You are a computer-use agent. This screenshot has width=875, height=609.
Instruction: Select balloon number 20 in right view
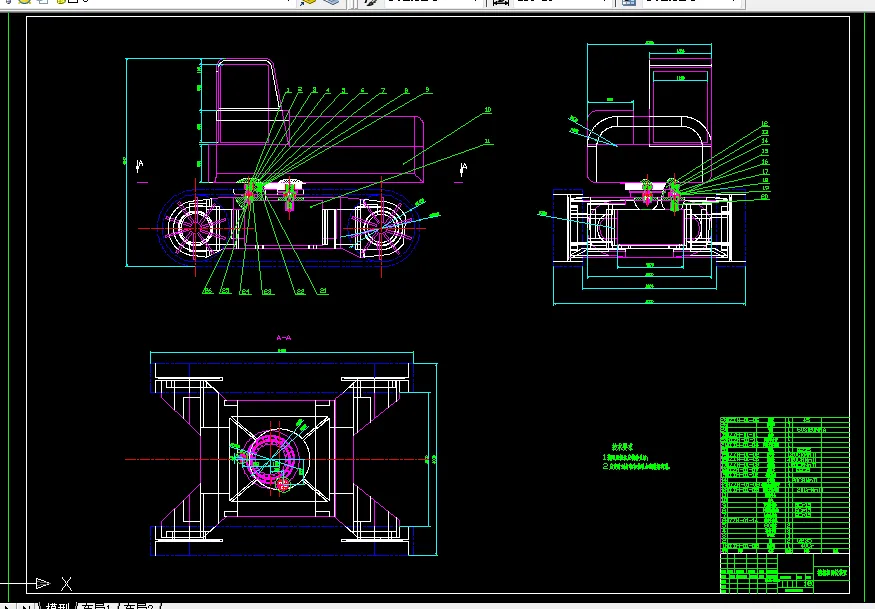765,196
